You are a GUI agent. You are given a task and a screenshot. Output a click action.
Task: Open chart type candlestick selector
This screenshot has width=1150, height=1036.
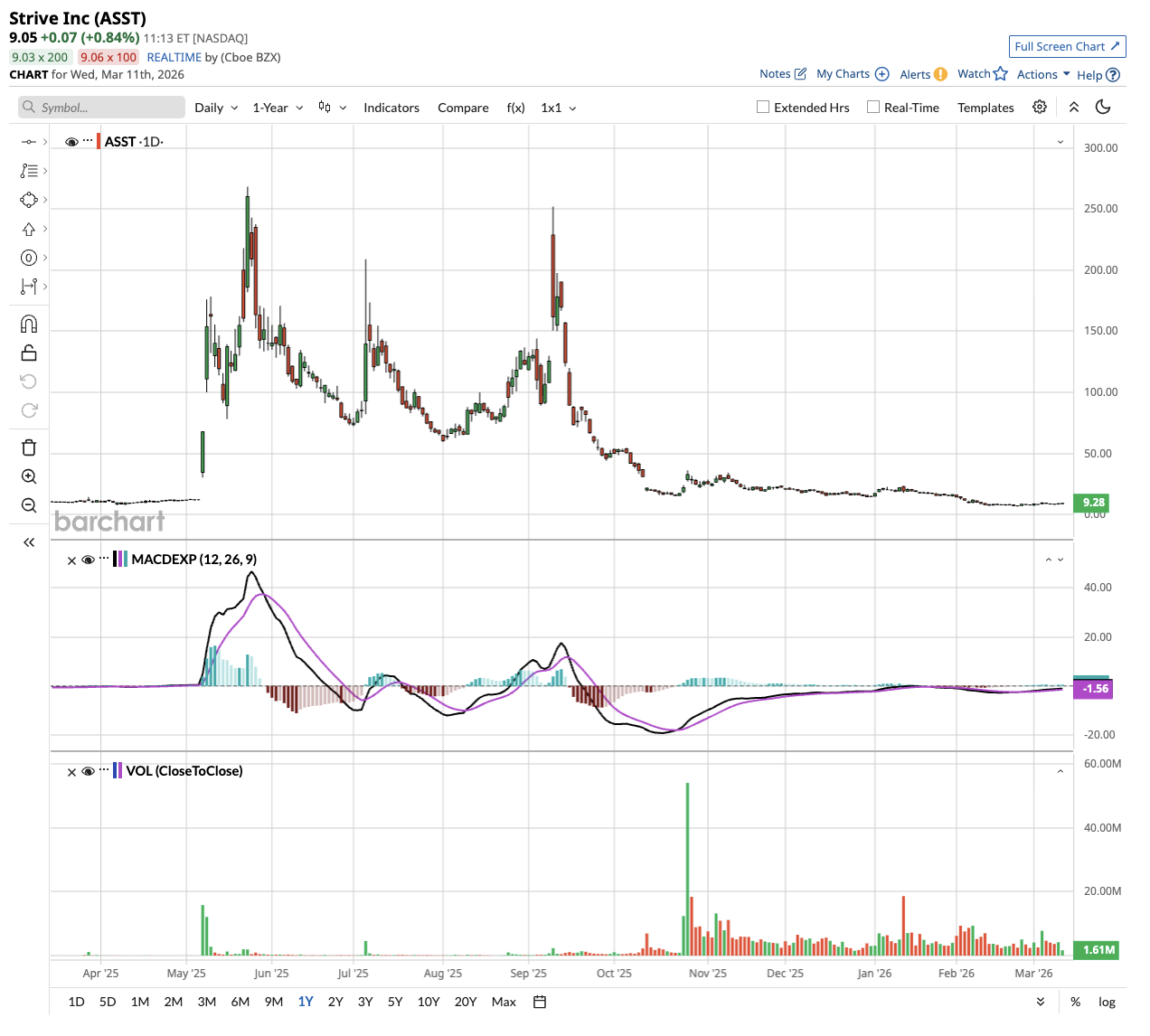[x=332, y=107]
